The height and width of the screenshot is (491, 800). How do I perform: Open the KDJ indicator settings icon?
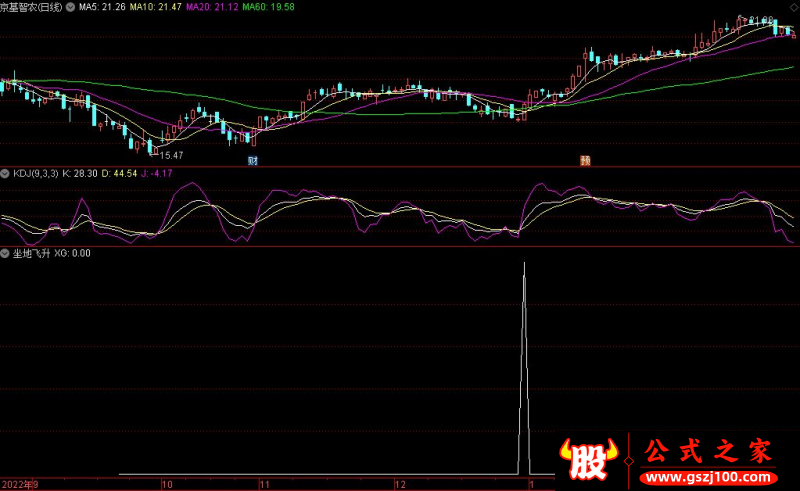pos(6,173)
